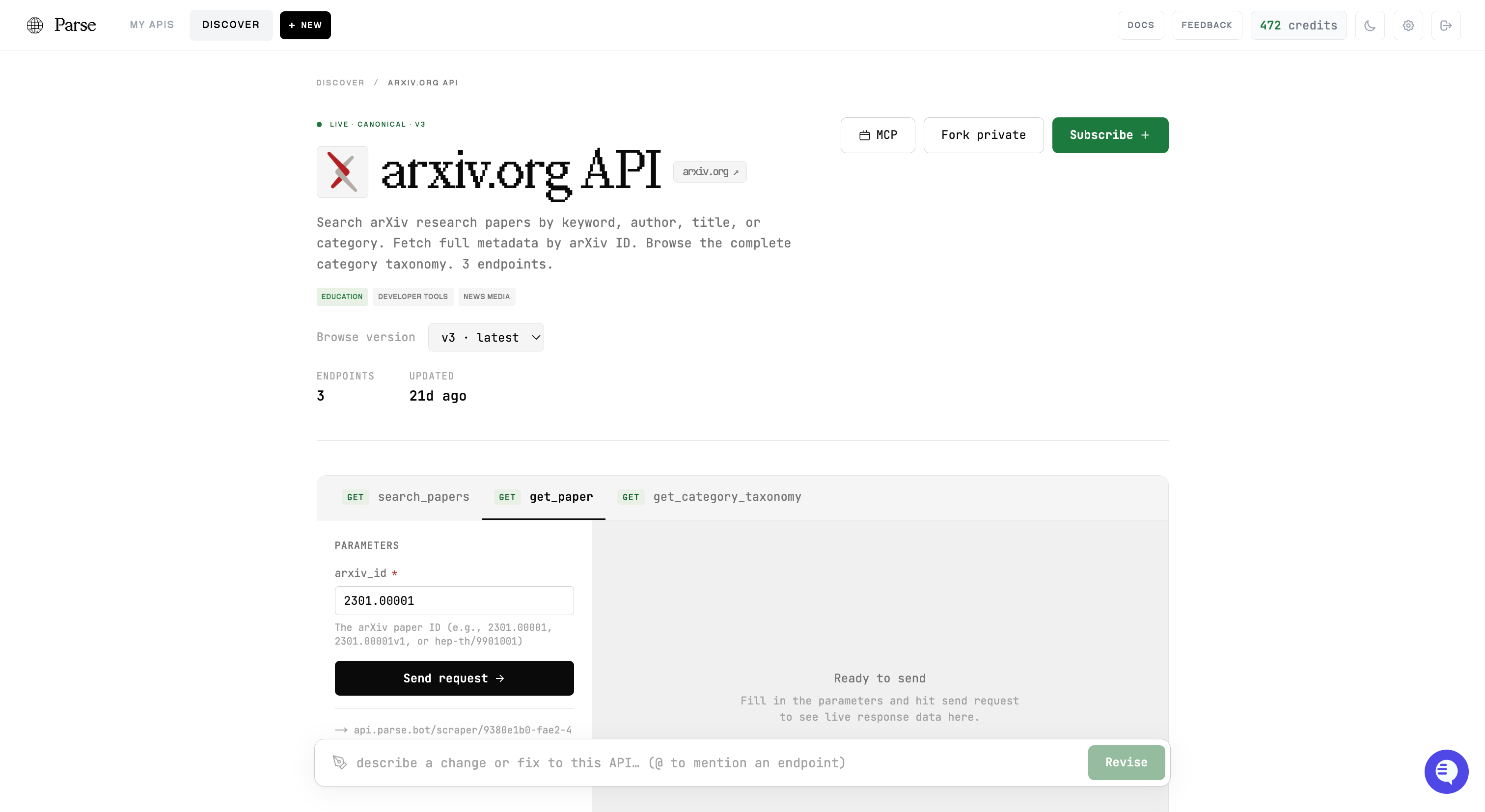Subscribe to the arxiv.org API

[x=1110, y=135]
